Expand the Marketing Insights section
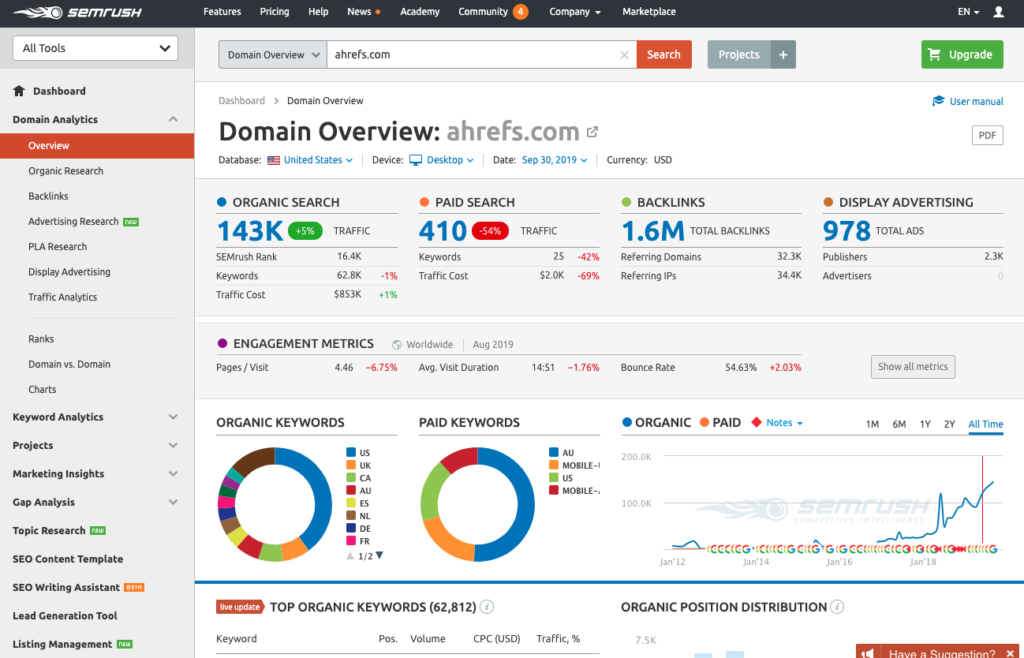 [x=173, y=474]
